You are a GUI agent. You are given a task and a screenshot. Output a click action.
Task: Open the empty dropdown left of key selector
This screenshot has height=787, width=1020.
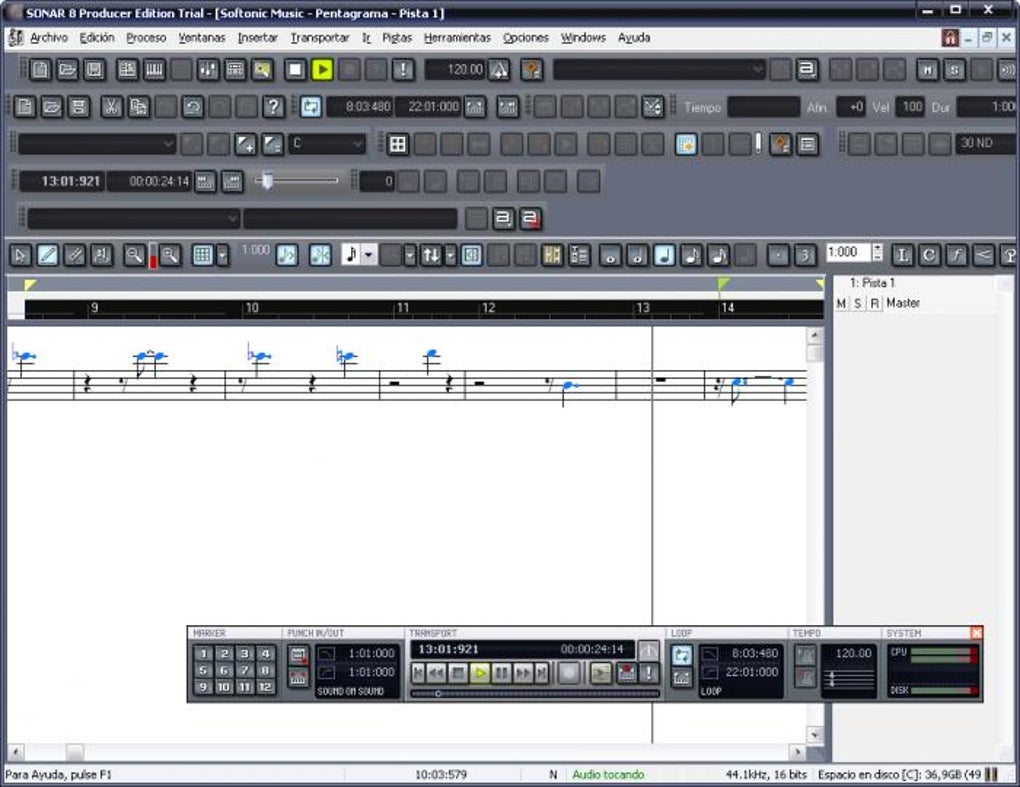[96, 144]
